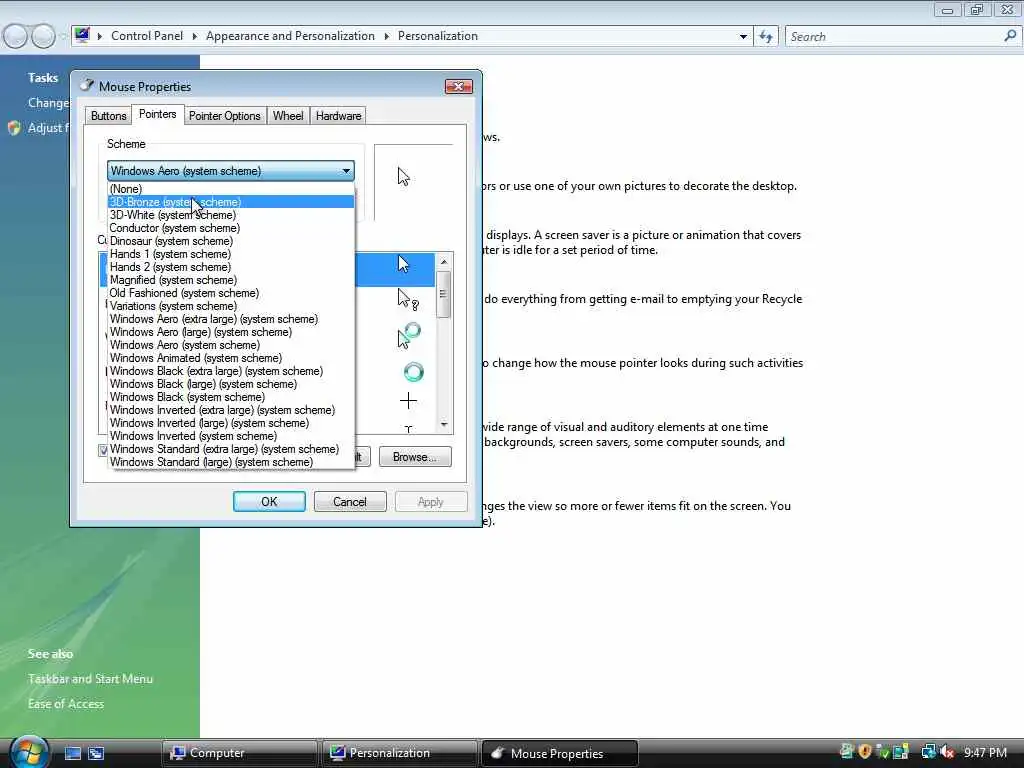Choose Hands 1 (system scheme)
The height and width of the screenshot is (768, 1024).
click(231, 254)
